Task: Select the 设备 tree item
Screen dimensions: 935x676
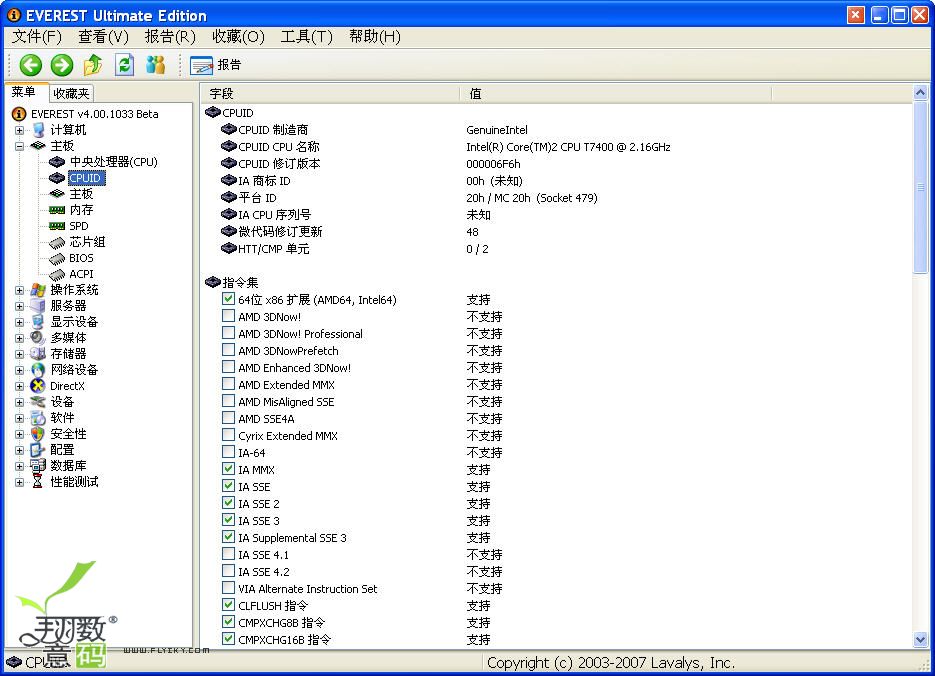Action: tap(62, 402)
